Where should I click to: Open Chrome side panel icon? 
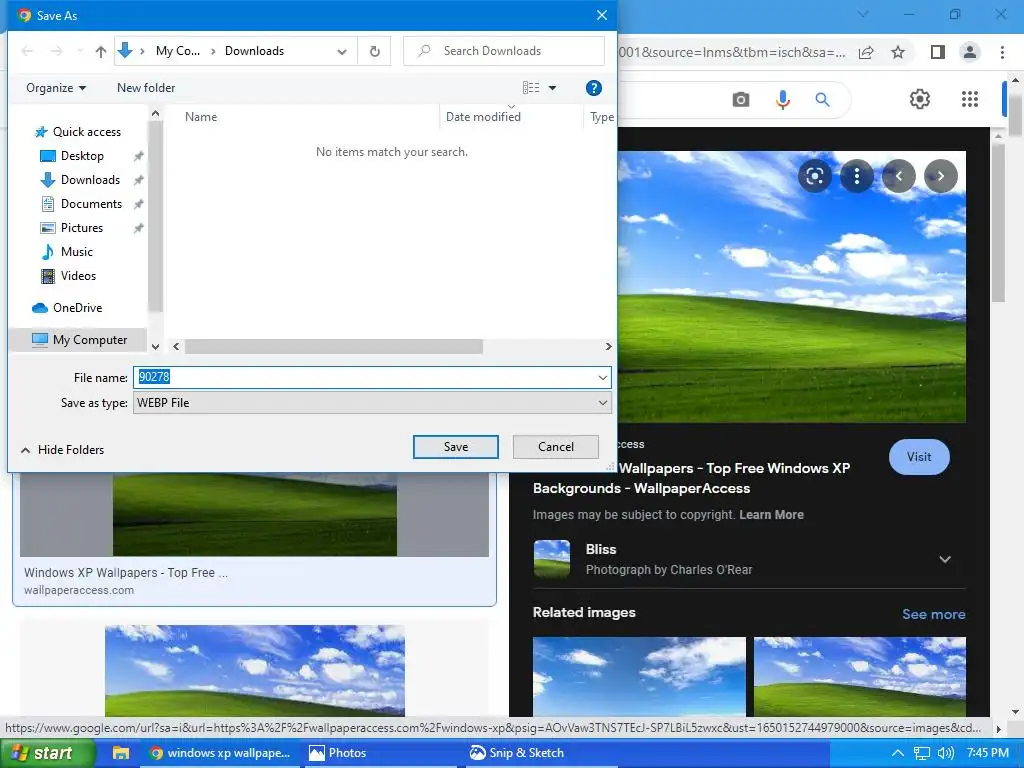coord(938,52)
